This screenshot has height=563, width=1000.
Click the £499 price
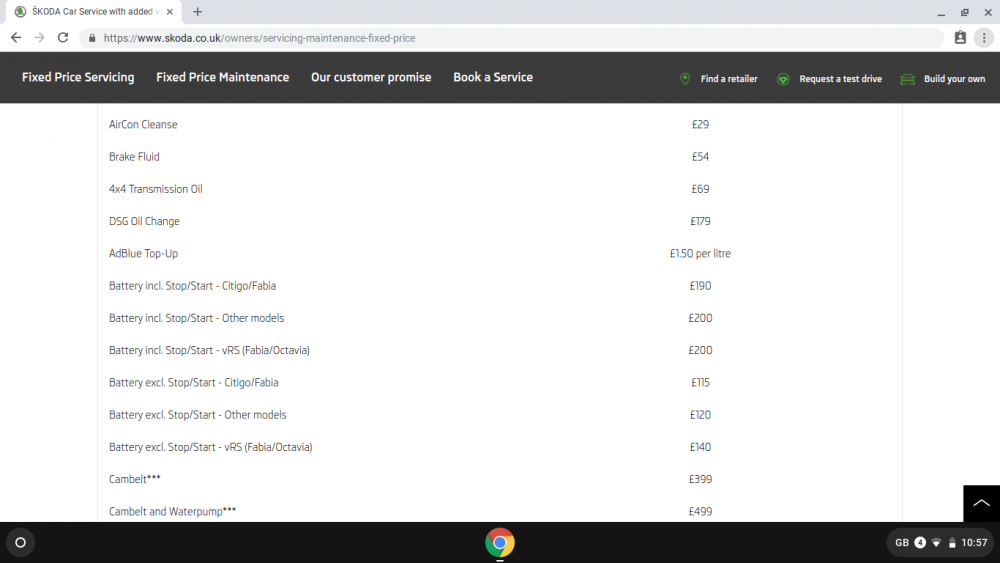(700, 511)
